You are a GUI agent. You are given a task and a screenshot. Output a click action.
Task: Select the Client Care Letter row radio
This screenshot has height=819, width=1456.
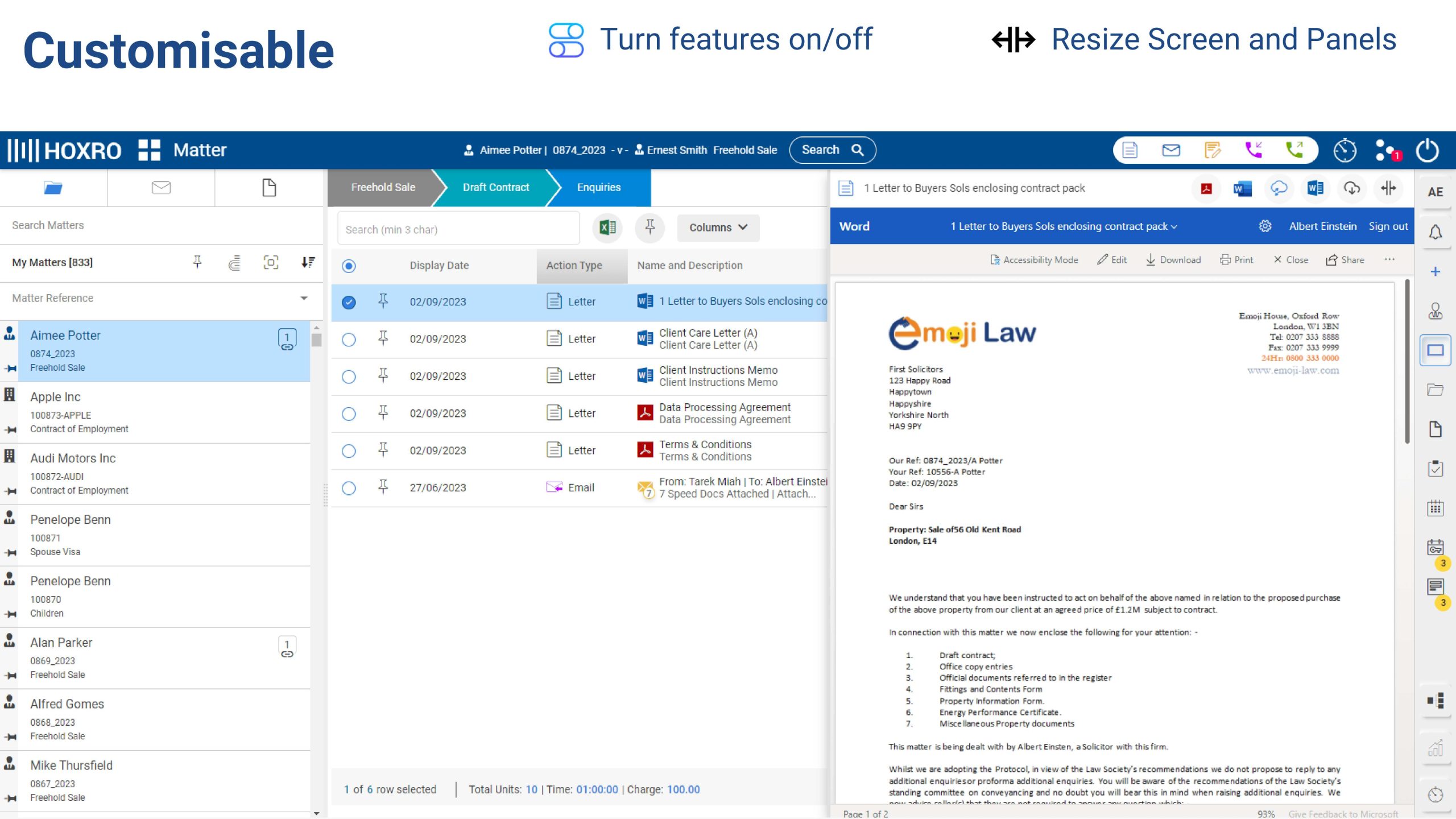click(349, 340)
